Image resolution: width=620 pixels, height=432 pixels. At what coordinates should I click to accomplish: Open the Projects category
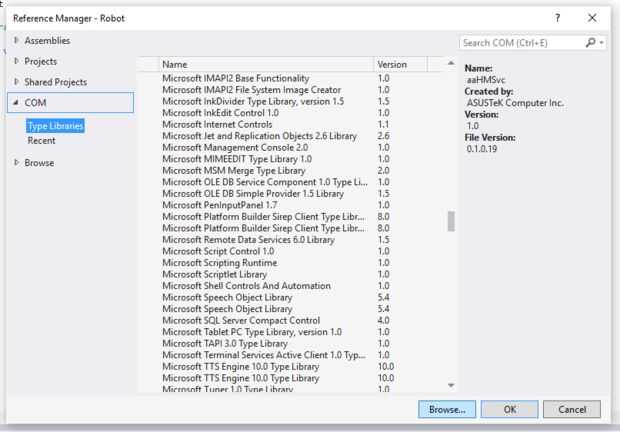pyautogui.click(x=41, y=61)
